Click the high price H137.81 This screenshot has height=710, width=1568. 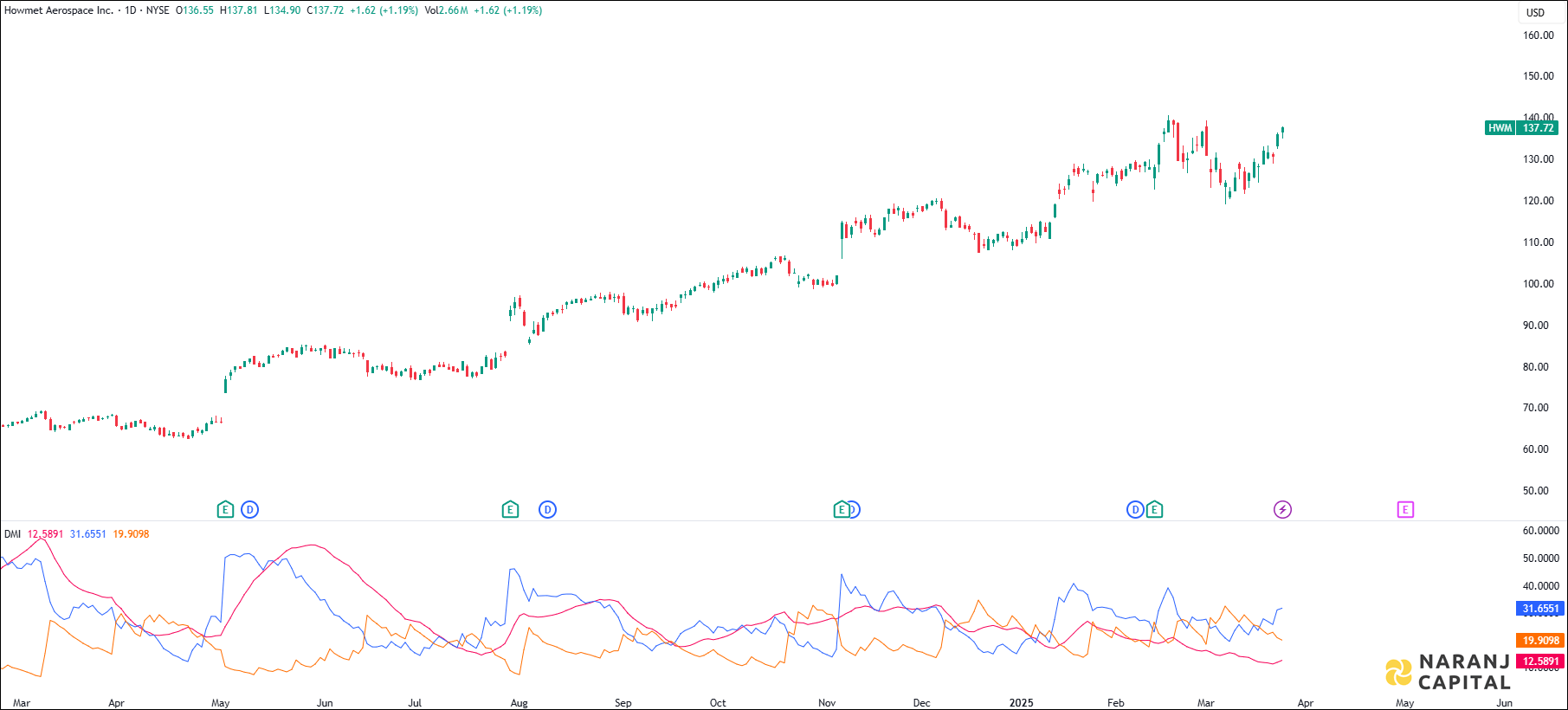[239, 10]
